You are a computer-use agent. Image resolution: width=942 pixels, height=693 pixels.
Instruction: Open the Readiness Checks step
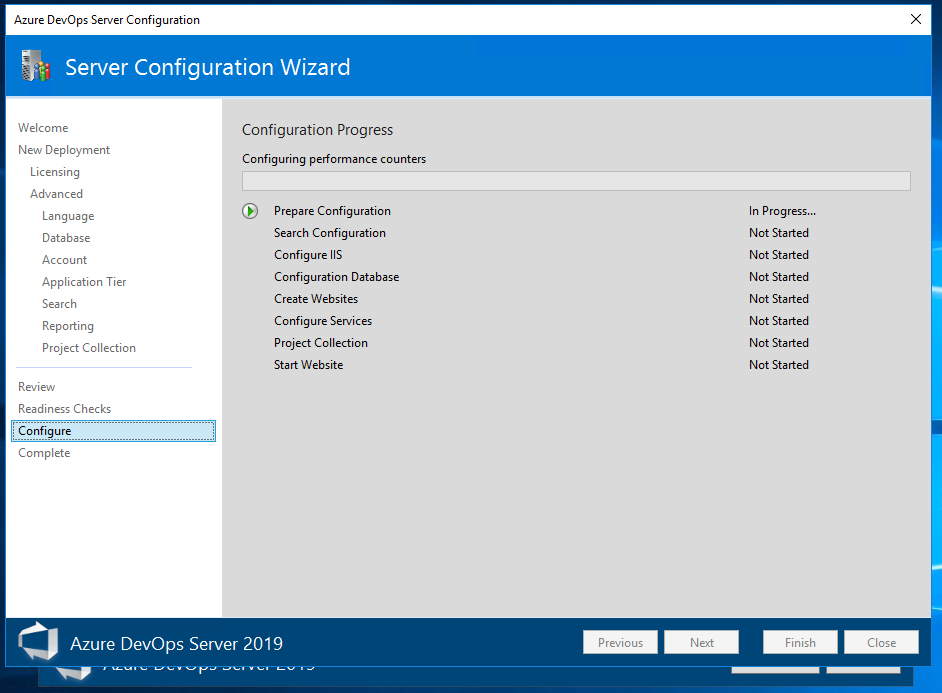(64, 409)
